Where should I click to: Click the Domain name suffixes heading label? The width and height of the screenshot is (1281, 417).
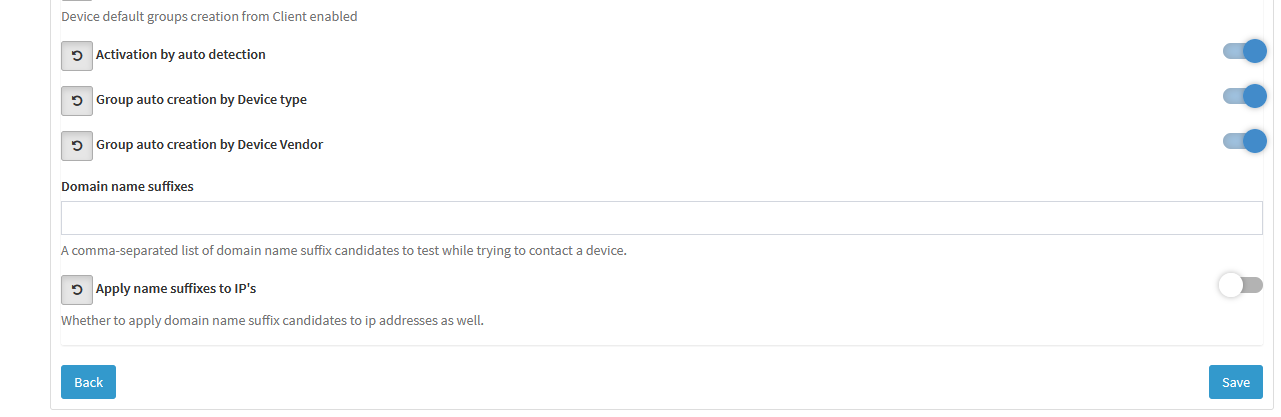127,186
